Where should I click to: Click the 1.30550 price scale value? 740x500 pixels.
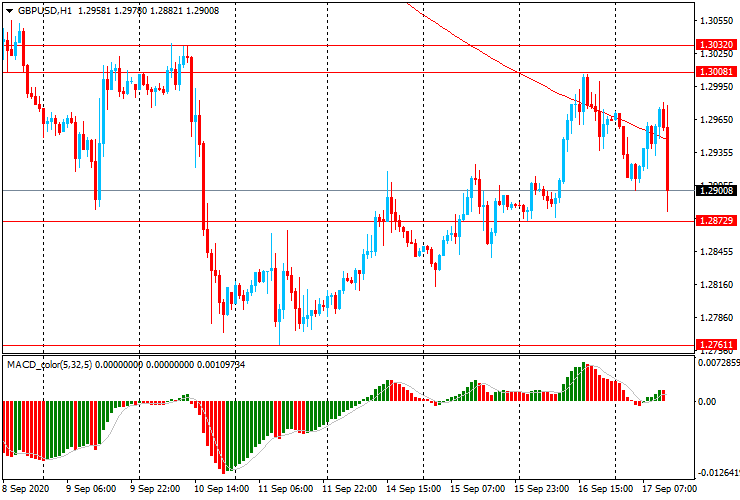(x=717, y=21)
